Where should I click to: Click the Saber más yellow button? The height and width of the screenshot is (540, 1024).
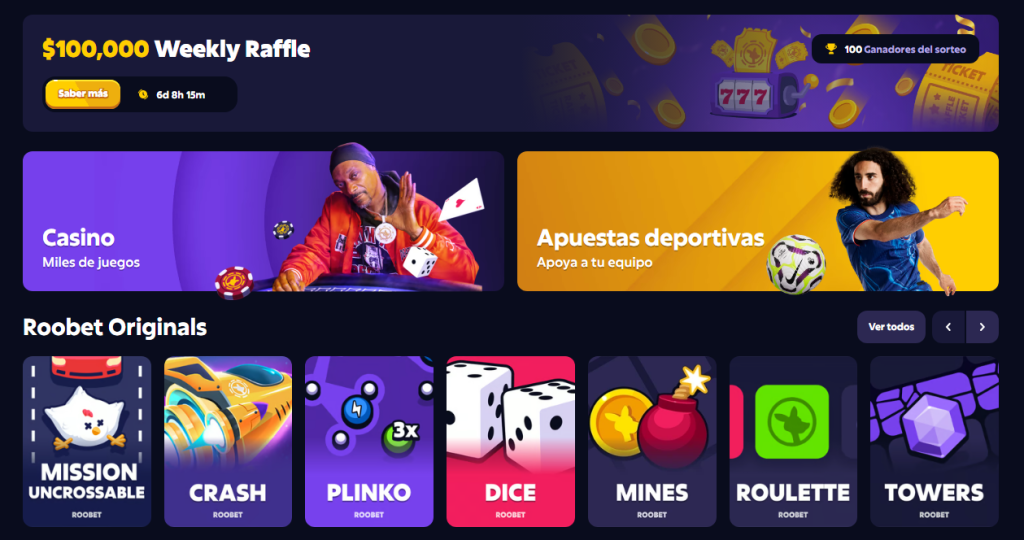[82, 94]
